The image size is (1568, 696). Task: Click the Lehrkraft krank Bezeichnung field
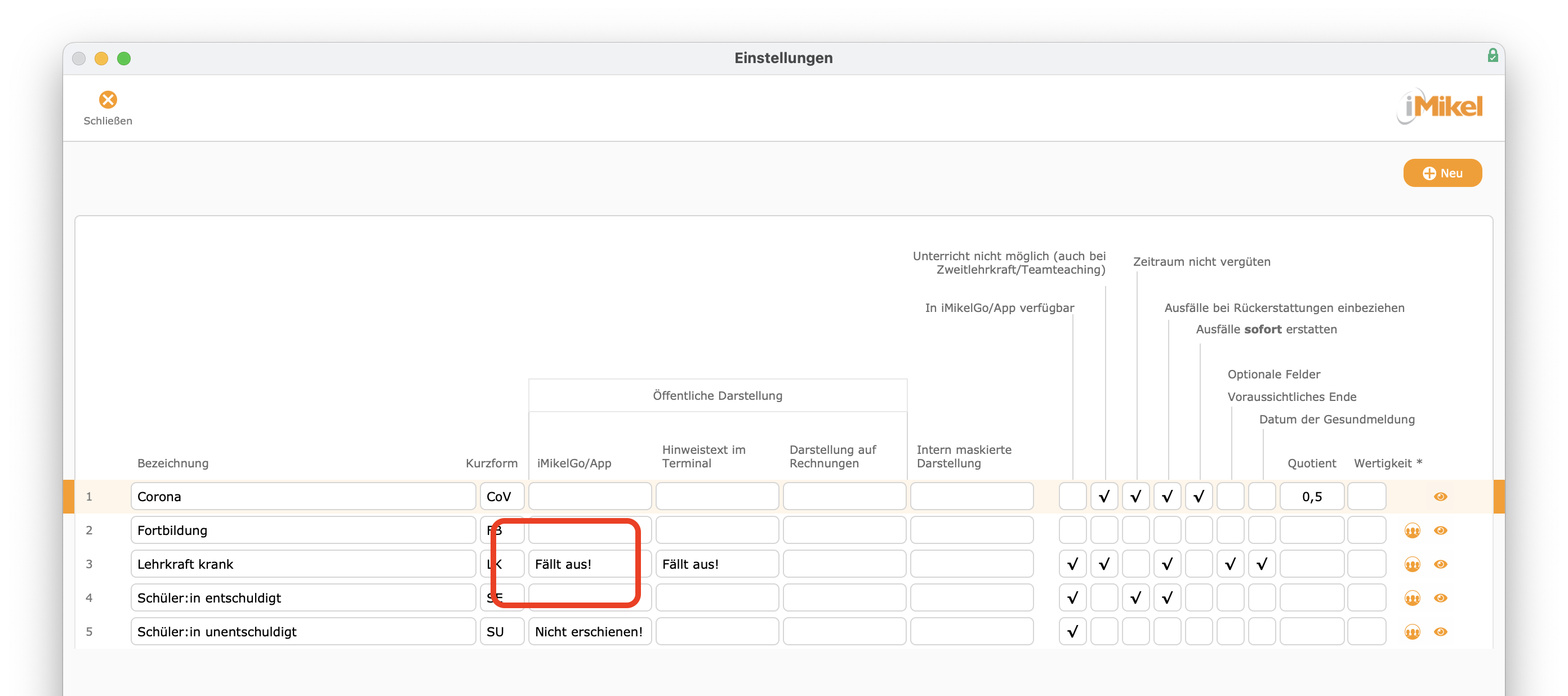pyautogui.click(x=303, y=564)
